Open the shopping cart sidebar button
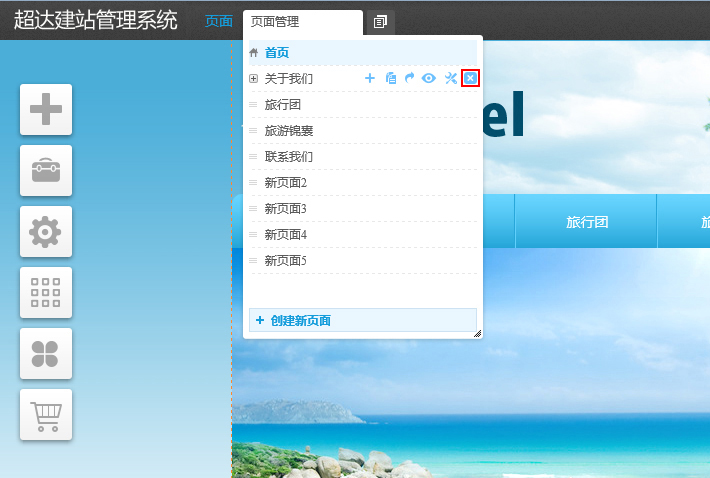This screenshot has width=710, height=478. (x=46, y=415)
